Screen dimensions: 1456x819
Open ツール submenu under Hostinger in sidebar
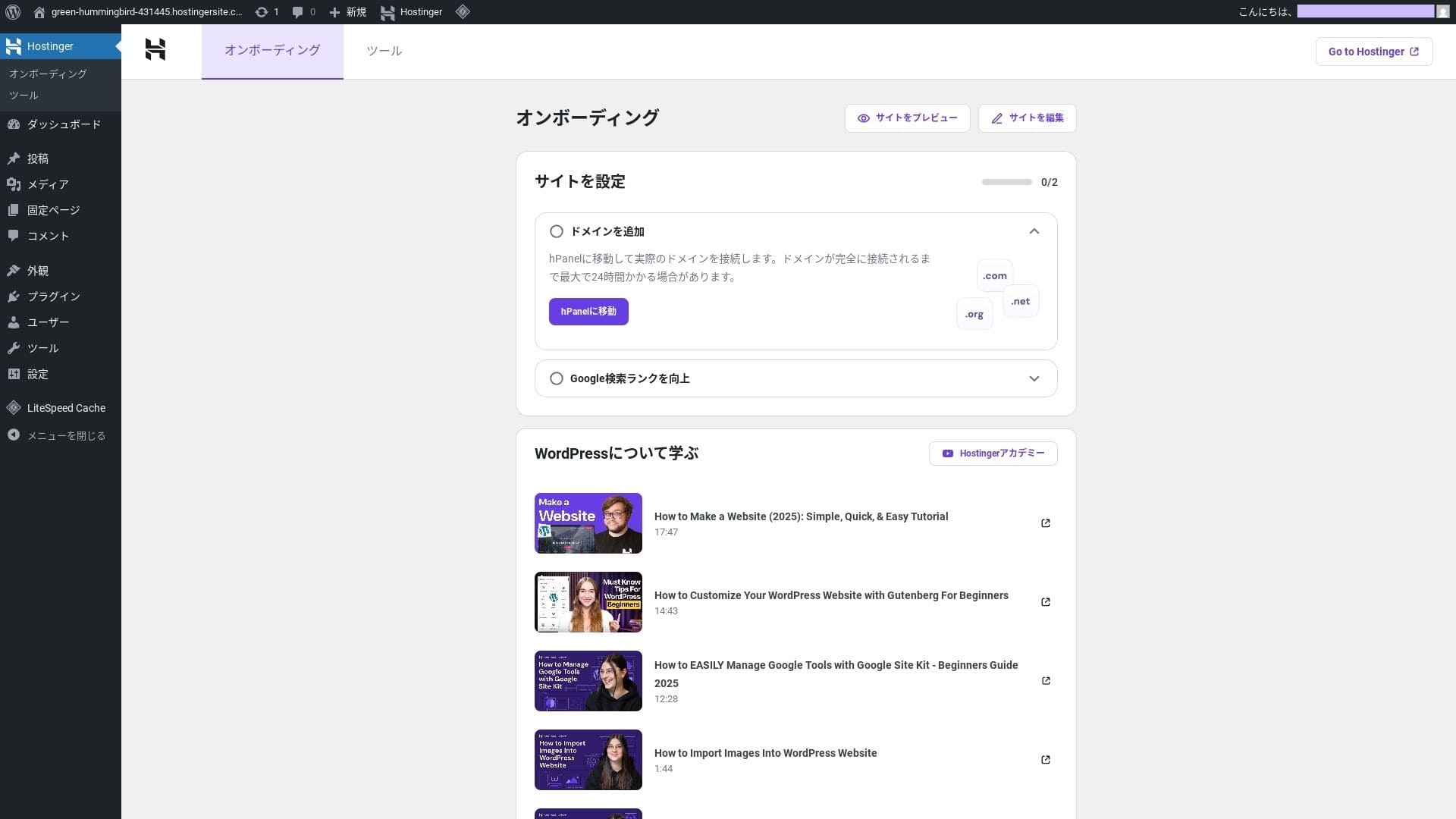24,95
